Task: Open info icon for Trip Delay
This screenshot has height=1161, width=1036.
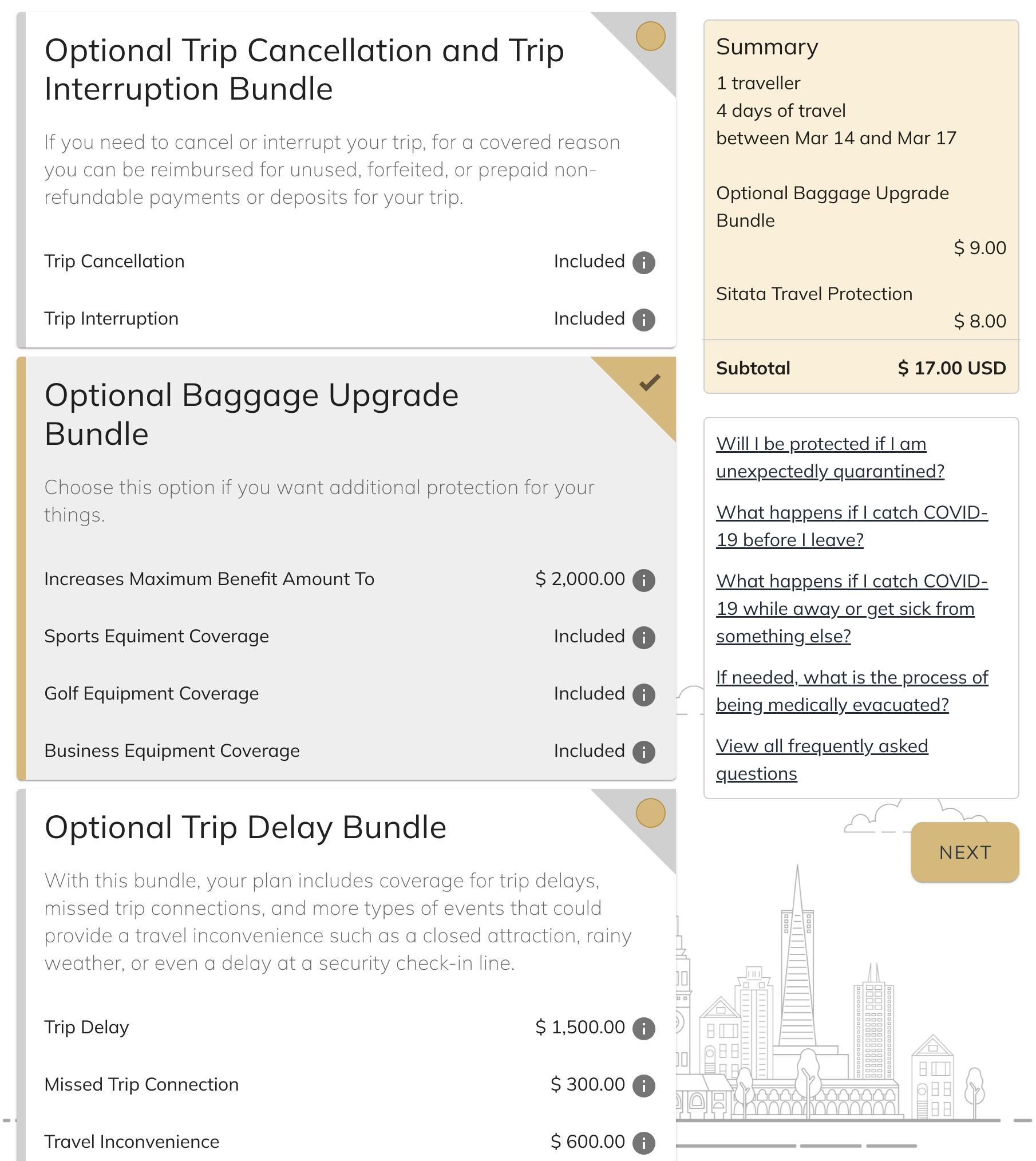Action: point(643,1028)
